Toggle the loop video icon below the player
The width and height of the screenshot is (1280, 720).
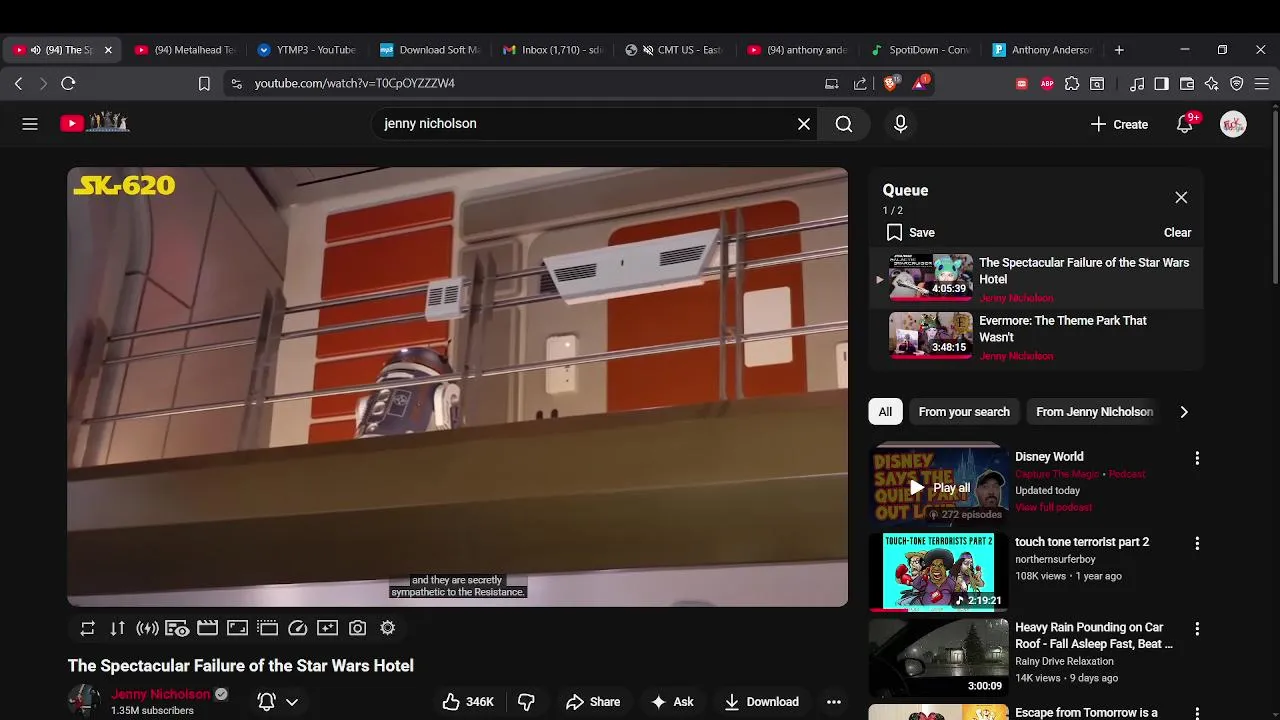point(88,628)
